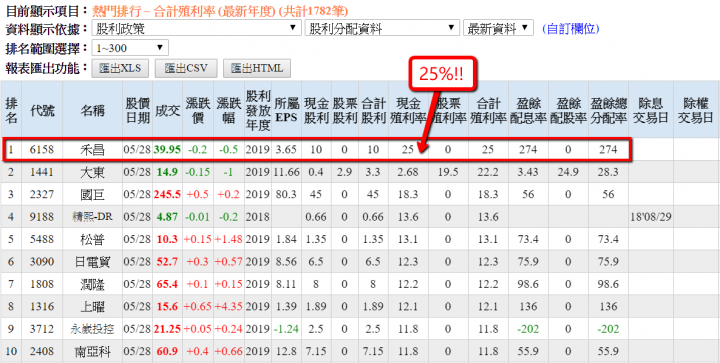Click 日電貿 price 52.7

(167, 262)
